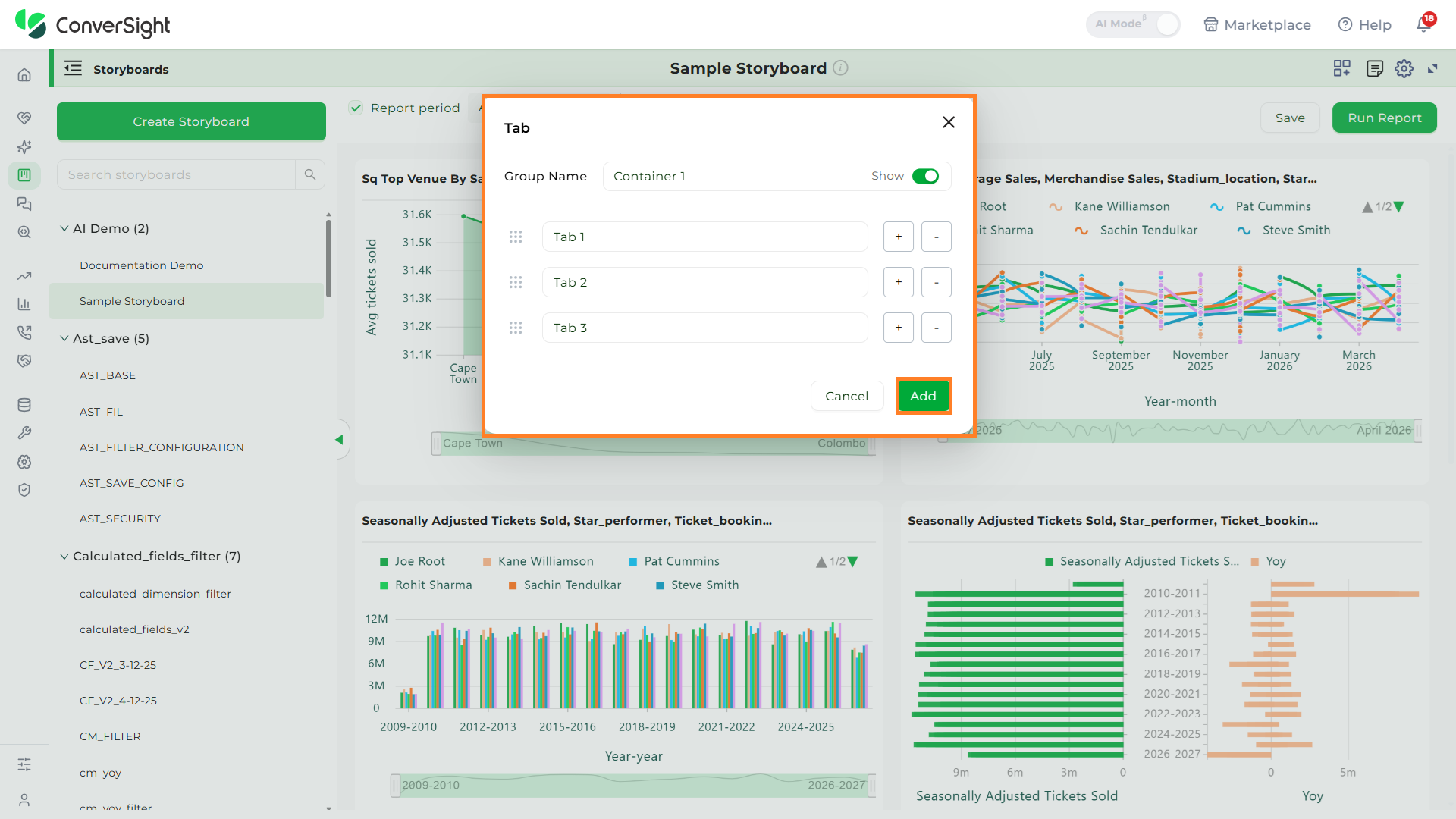Click the Run Report button

[1384, 118]
